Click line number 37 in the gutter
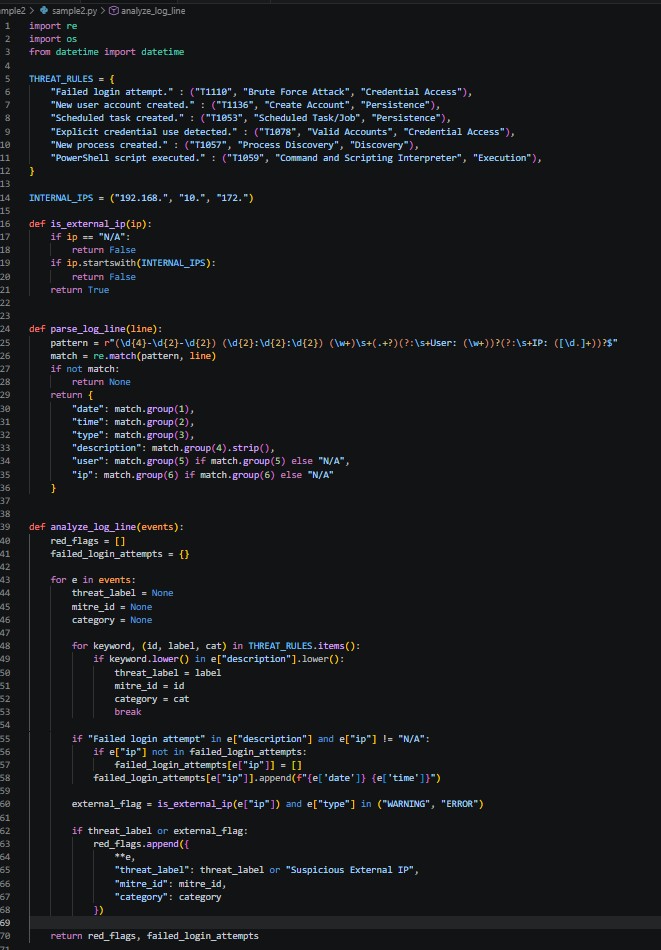This screenshot has height=950, width=661. [x=6, y=501]
